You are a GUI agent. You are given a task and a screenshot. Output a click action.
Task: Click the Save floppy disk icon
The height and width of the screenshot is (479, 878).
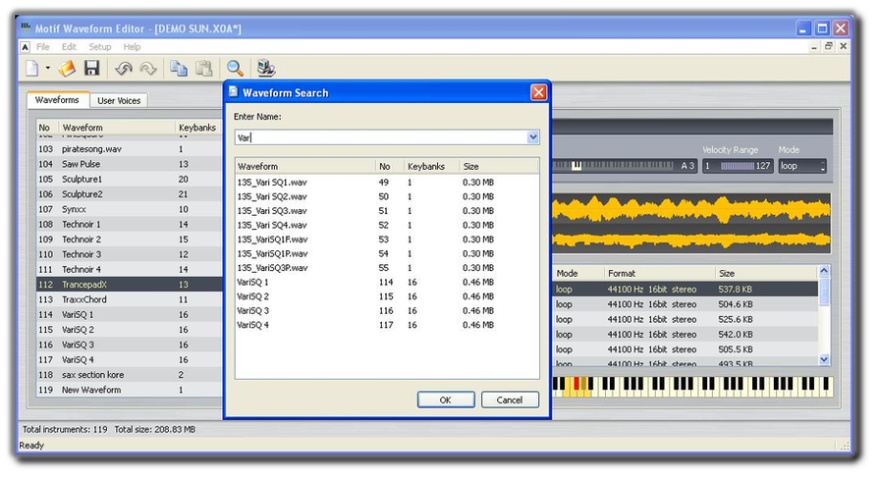click(92, 68)
